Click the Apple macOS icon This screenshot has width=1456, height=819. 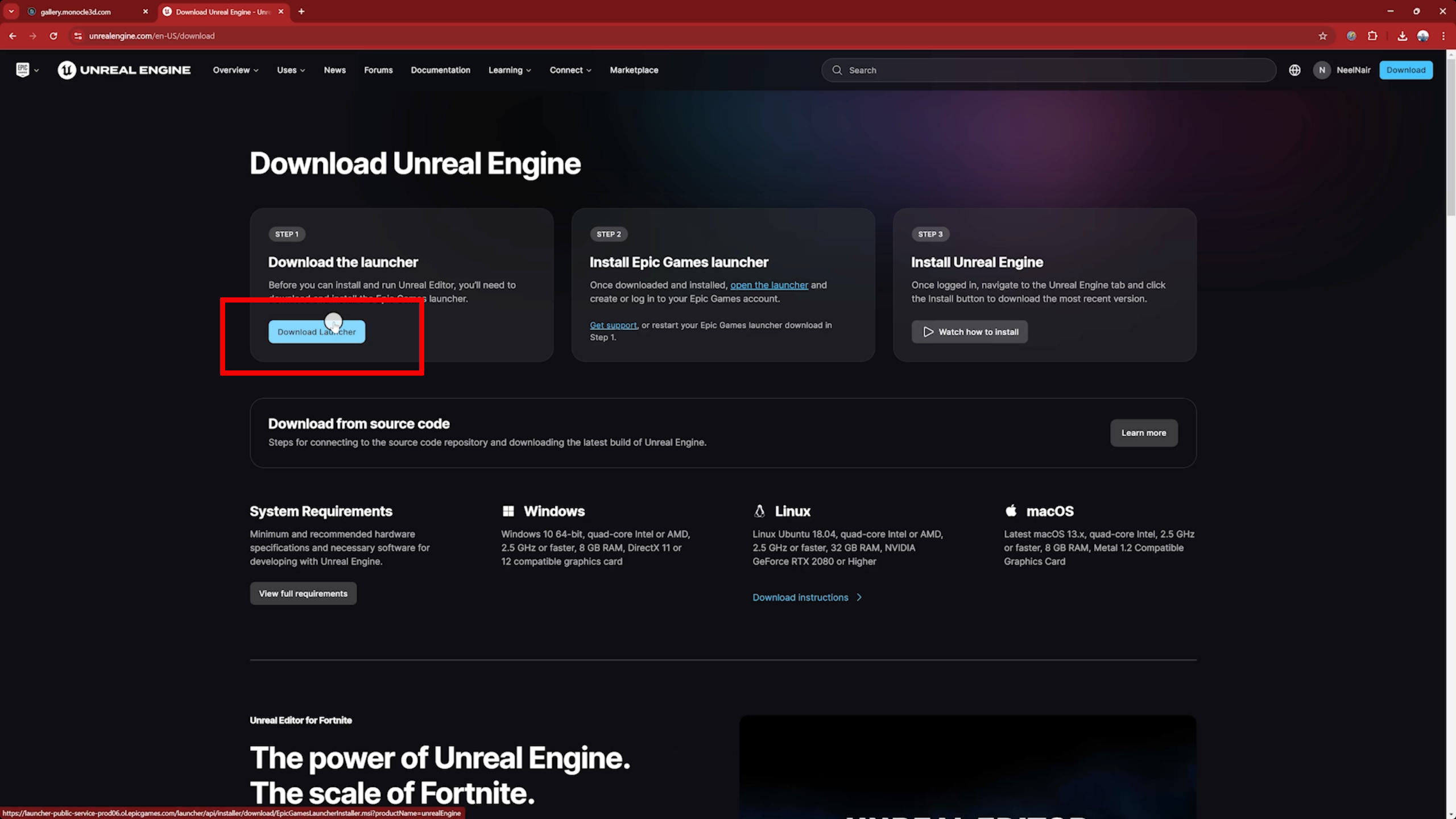tap(1012, 511)
